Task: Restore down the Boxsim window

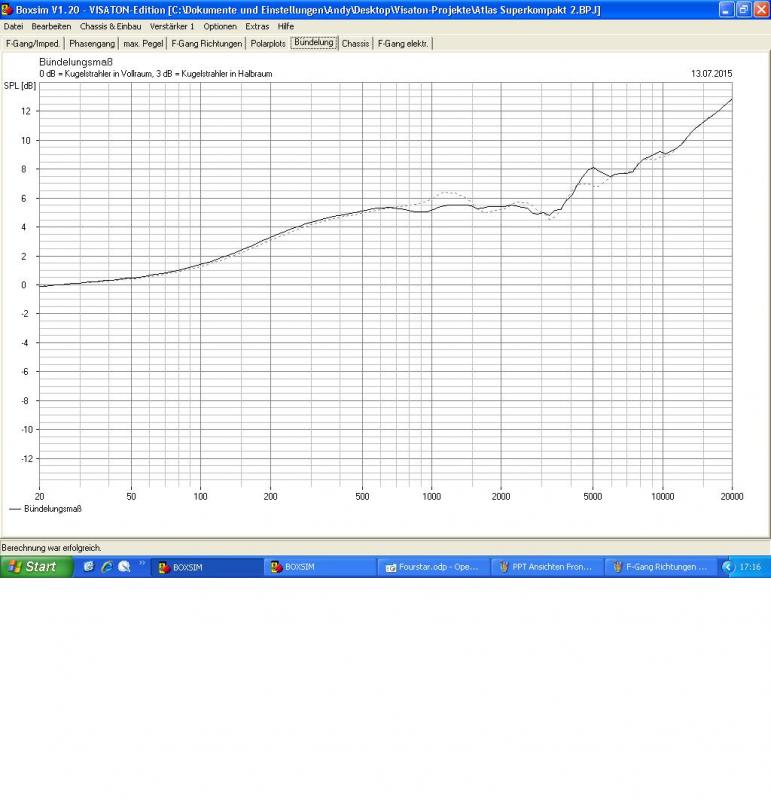Action: 743,9
